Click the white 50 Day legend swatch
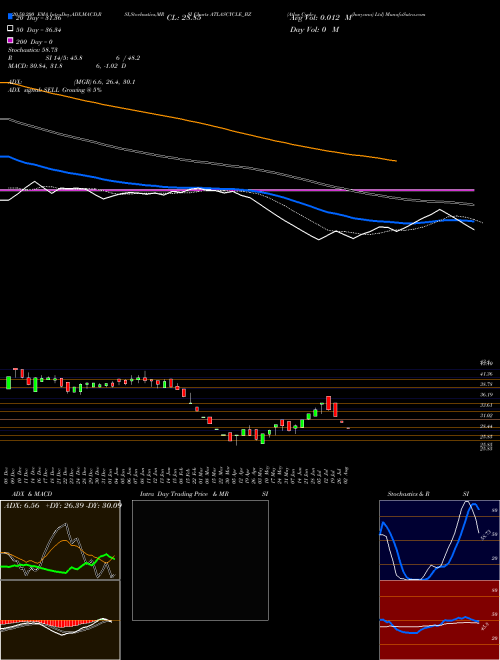This screenshot has height=660, width=500. click(x=10, y=29)
